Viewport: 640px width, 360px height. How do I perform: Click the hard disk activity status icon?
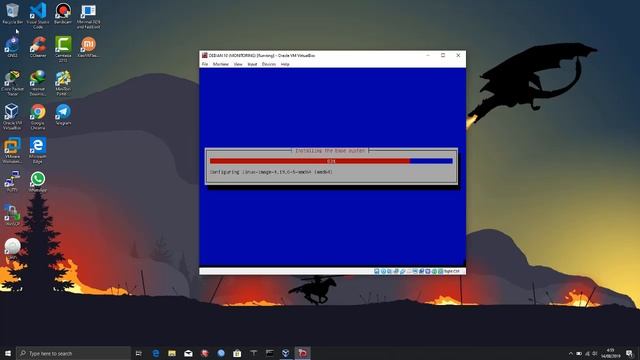click(x=377, y=271)
